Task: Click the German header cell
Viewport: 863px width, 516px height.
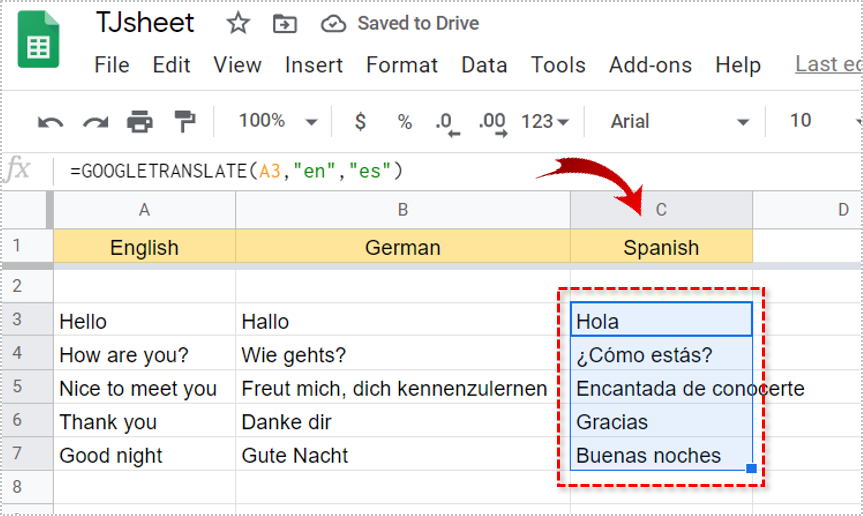Action: [x=403, y=246]
